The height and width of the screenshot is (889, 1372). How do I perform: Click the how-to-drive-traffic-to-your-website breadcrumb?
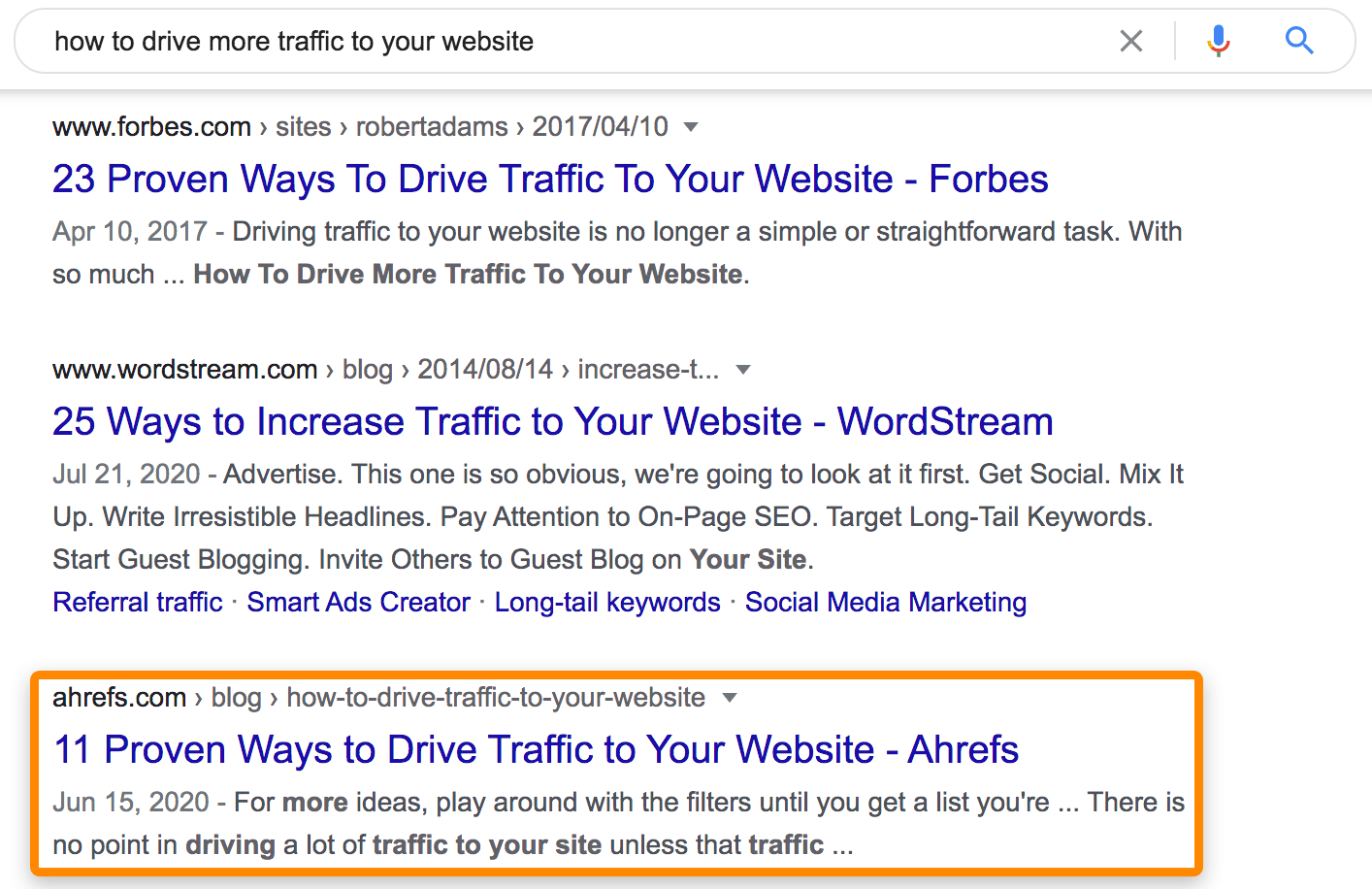tap(495, 697)
